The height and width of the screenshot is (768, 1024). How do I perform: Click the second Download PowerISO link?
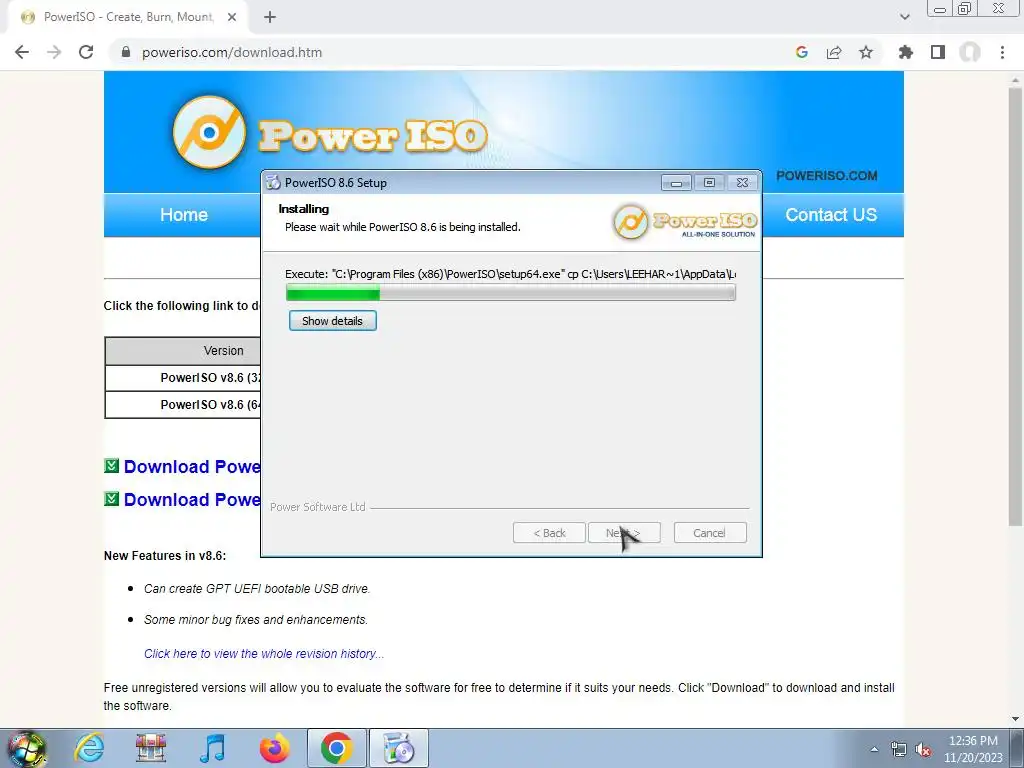(x=192, y=500)
